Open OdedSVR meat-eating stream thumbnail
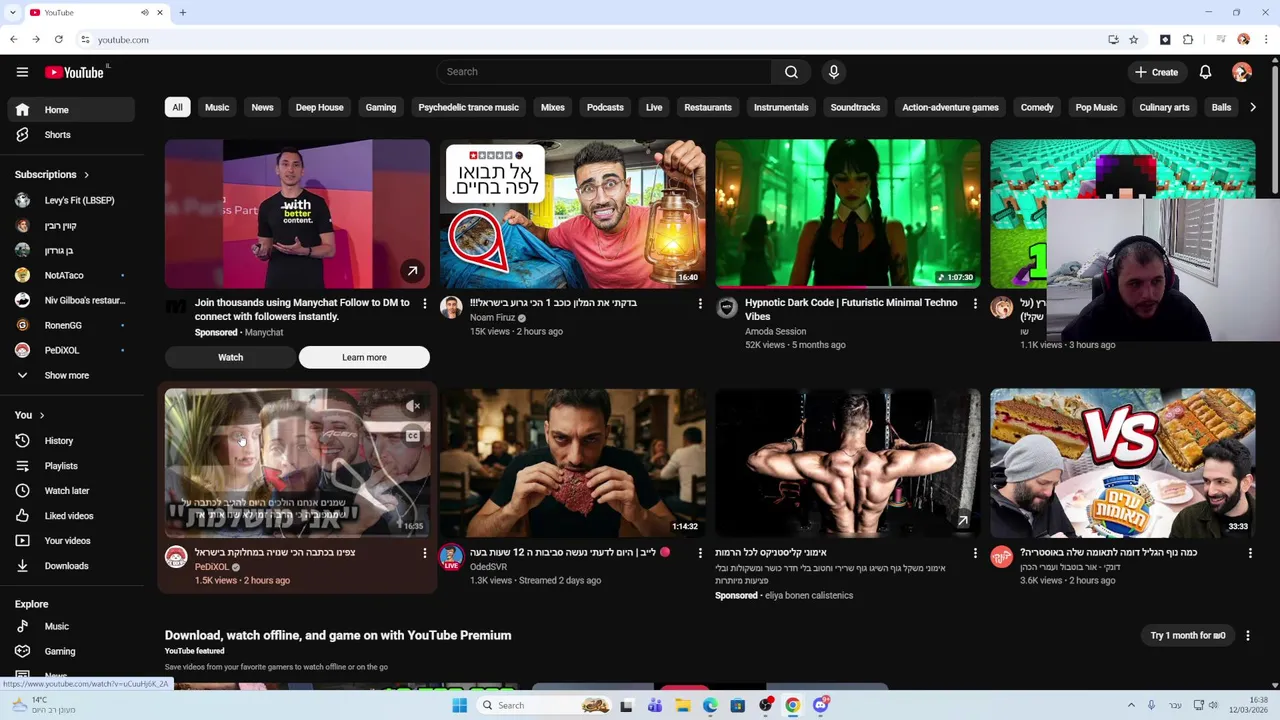 tap(573, 464)
